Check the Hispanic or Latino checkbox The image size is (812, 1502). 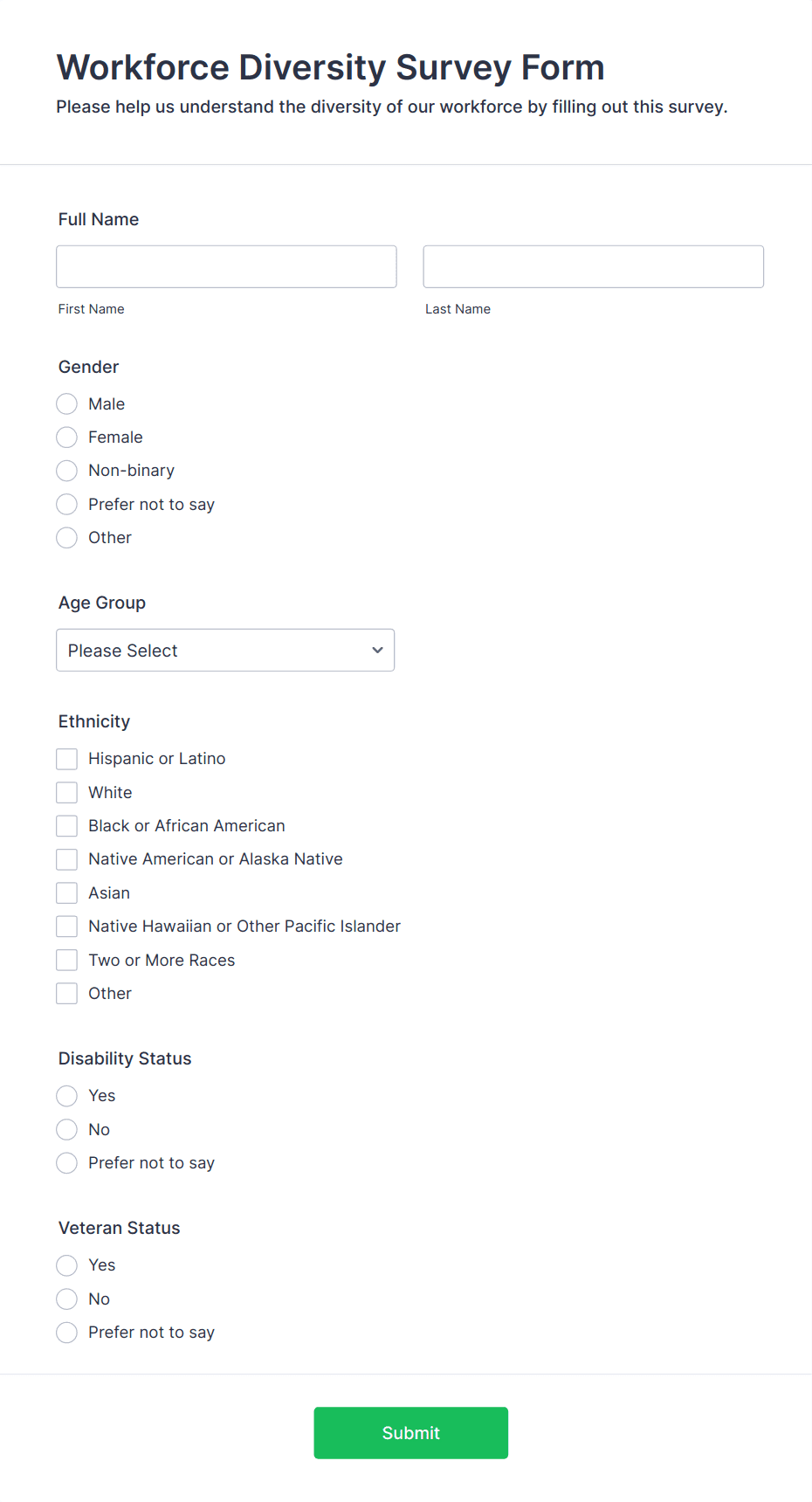66,758
